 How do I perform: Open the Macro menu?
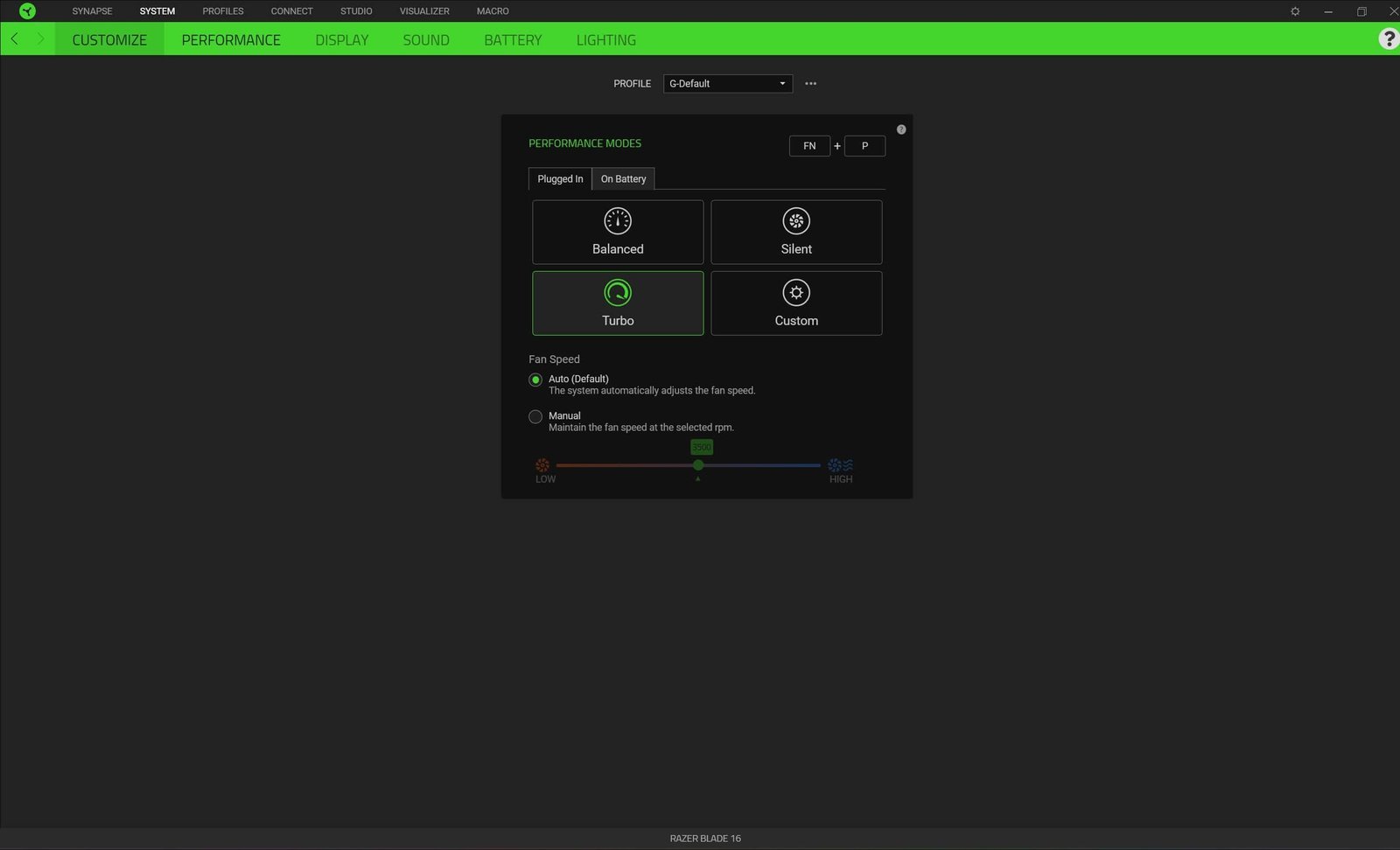pyautogui.click(x=493, y=11)
